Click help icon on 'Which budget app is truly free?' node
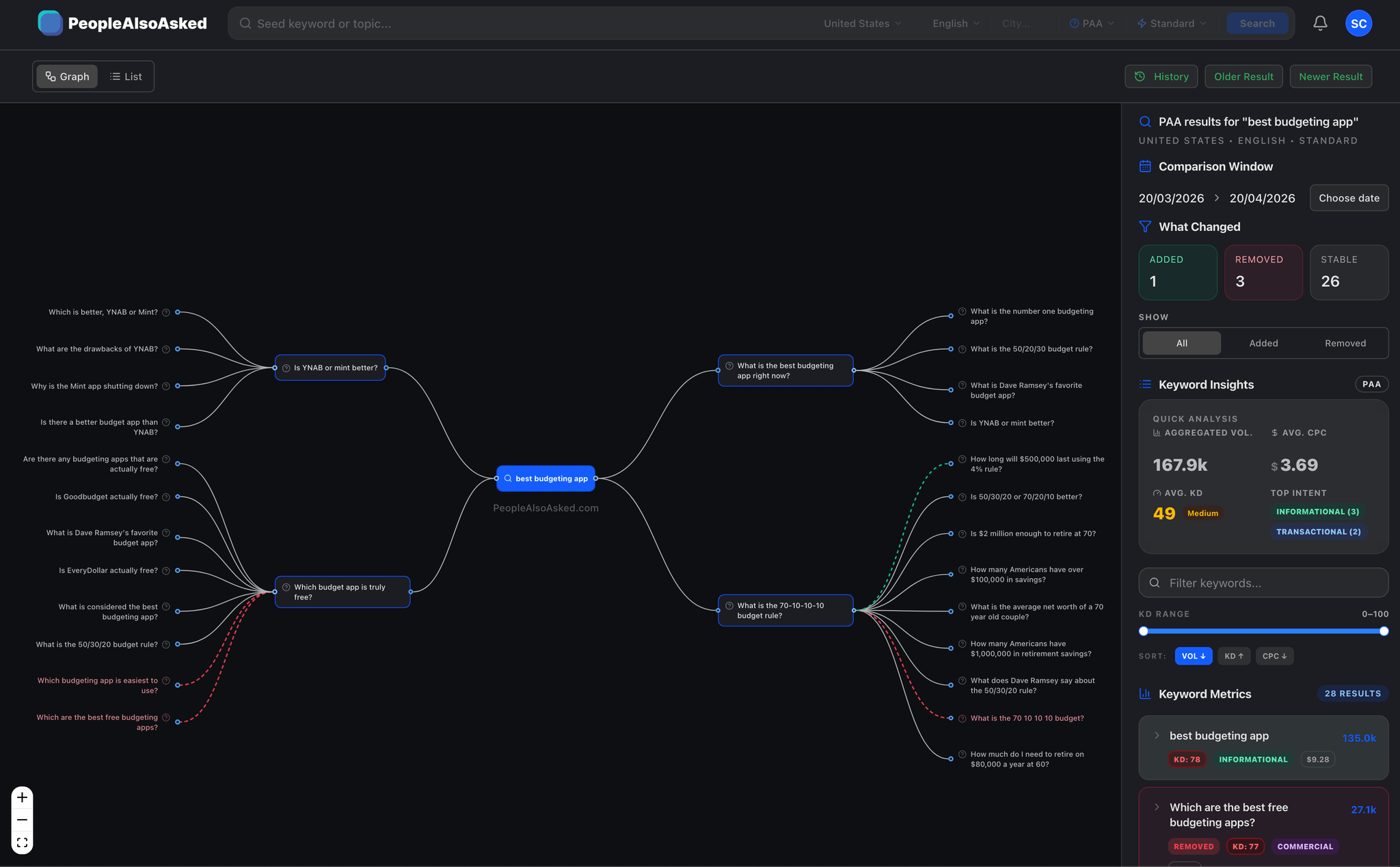1400x867 pixels. [x=286, y=588]
